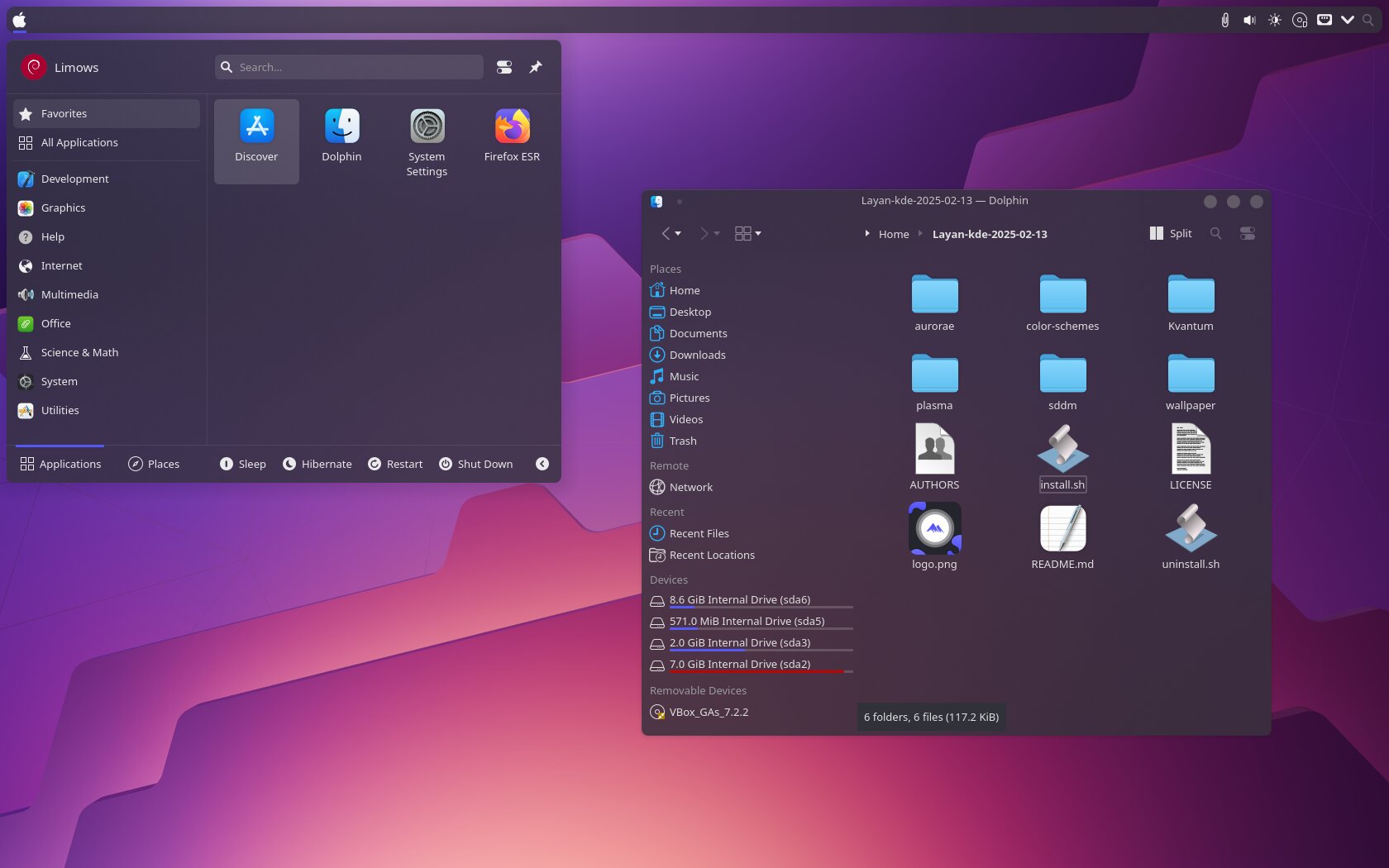Open the back button history dropdown
Viewport: 1389px width, 868px height.
pyautogui.click(x=679, y=234)
